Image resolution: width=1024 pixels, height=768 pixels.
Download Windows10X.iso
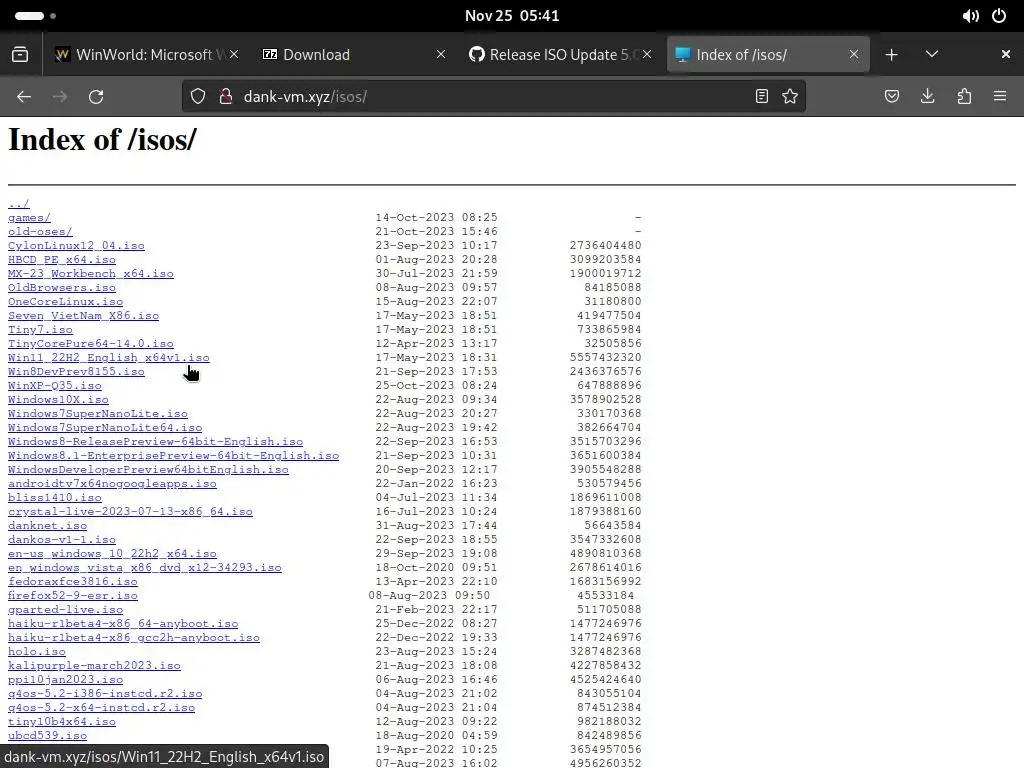[x=58, y=400]
